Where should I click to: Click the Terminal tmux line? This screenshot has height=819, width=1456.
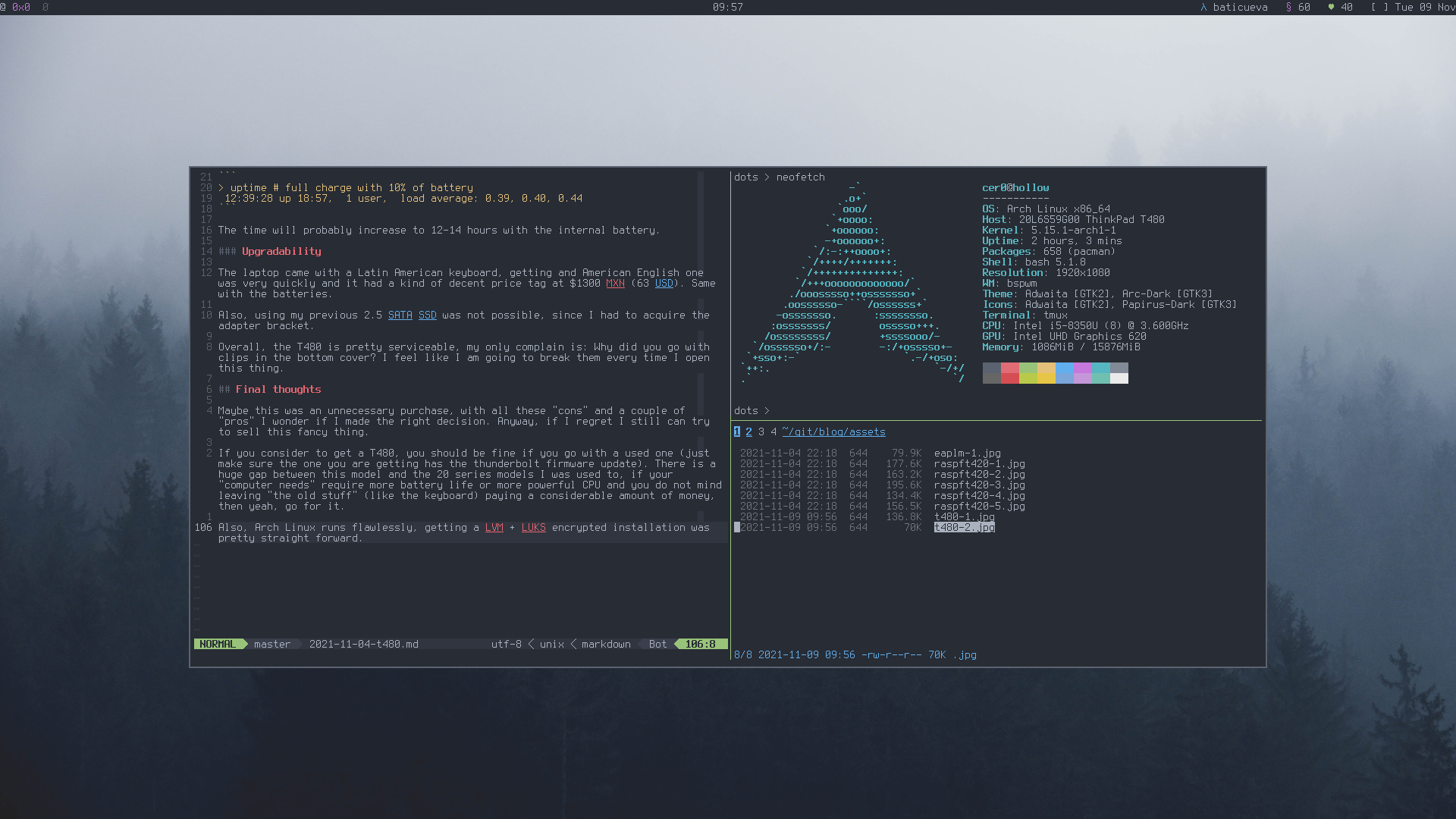(x=1025, y=315)
